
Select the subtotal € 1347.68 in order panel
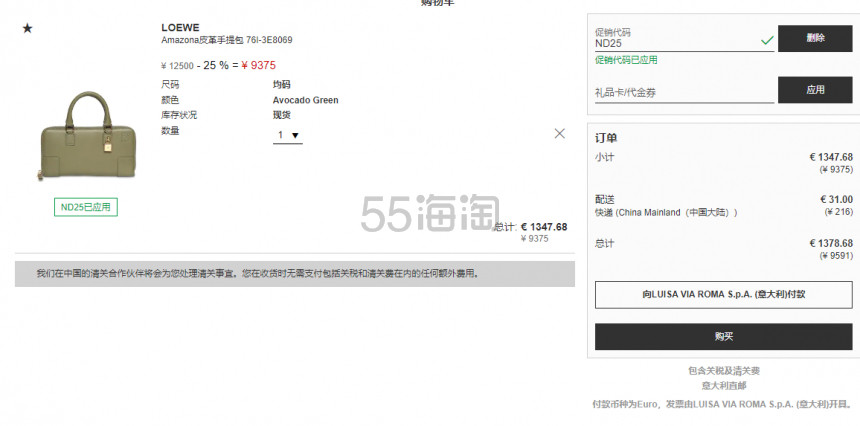tap(831, 157)
